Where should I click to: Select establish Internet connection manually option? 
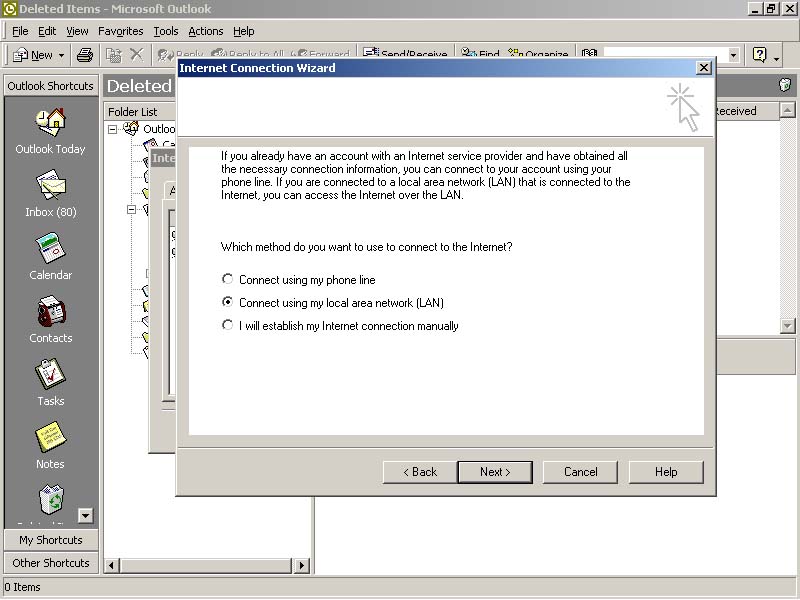pyautogui.click(x=228, y=325)
